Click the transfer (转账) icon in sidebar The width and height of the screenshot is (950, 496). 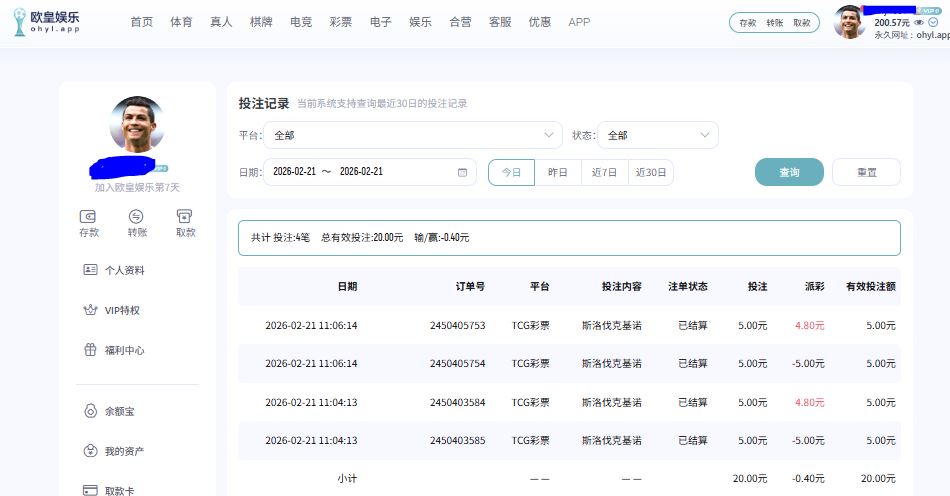(136, 216)
